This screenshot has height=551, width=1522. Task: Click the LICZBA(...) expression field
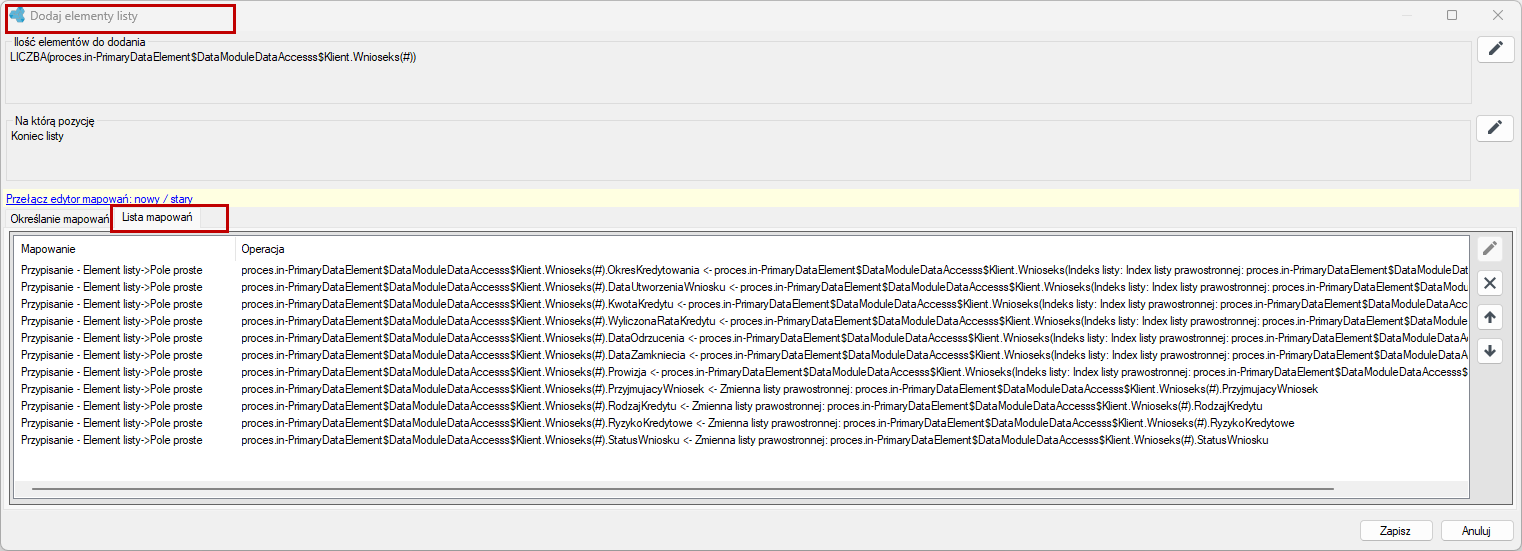tap(738, 75)
